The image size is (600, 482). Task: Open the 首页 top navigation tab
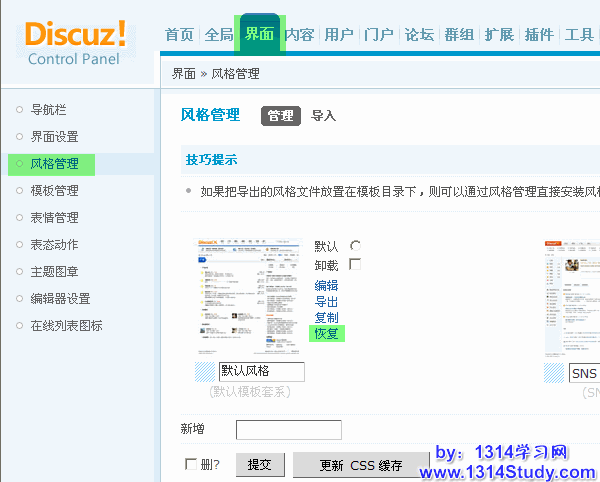(x=179, y=35)
